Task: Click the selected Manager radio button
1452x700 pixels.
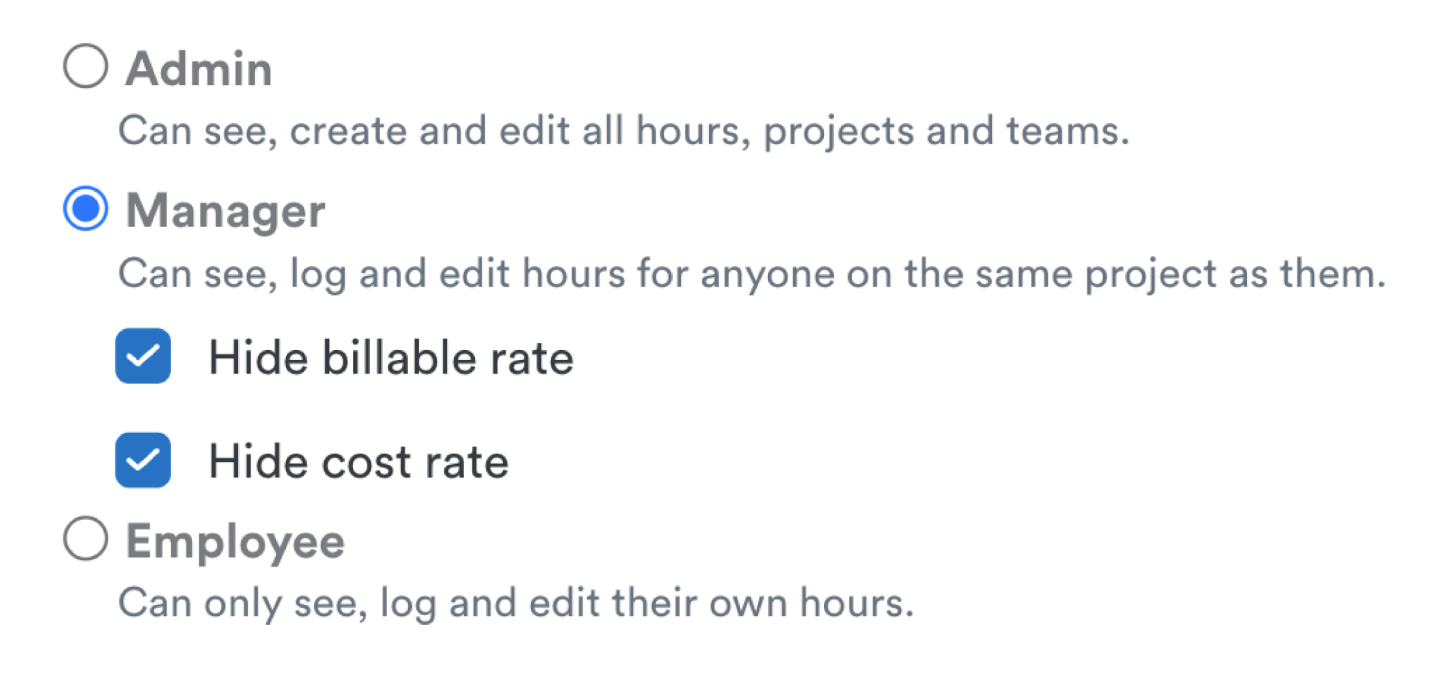Action: point(85,210)
